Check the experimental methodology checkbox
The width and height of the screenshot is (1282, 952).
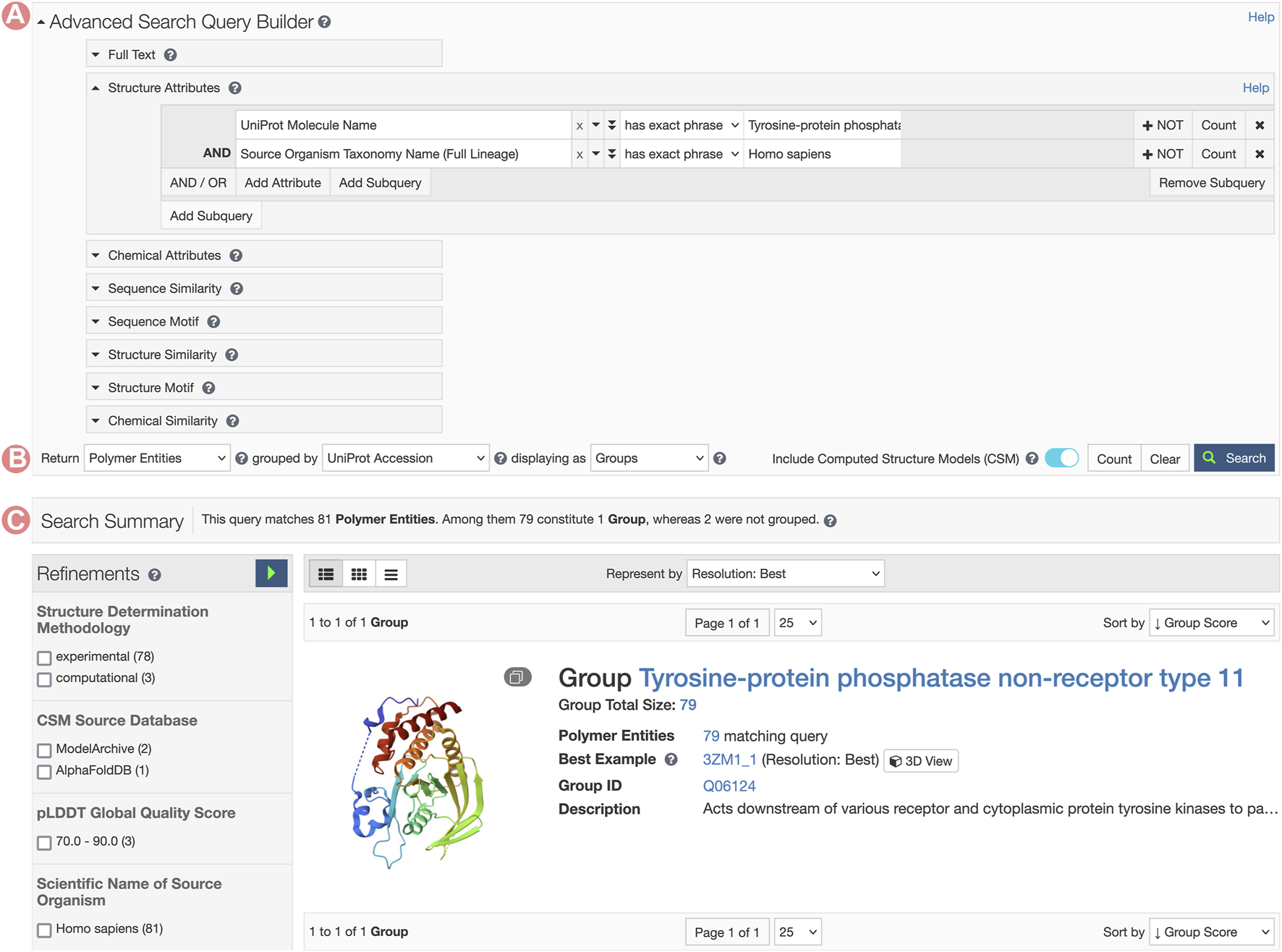[x=45, y=658]
